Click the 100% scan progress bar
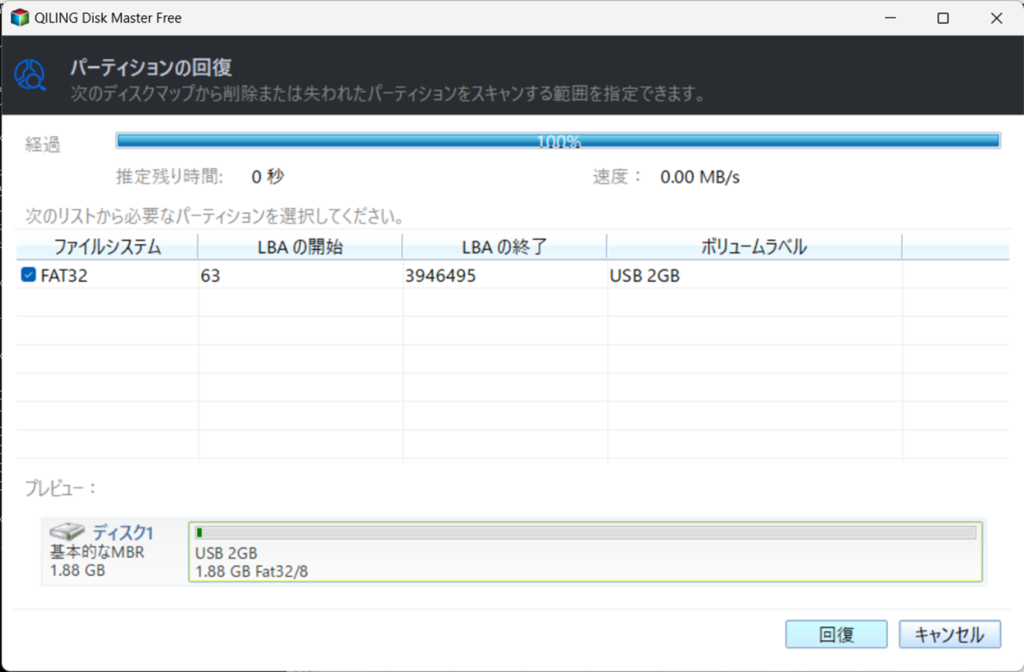Screen dimensions: 1024x672 pyautogui.click(x=558, y=140)
